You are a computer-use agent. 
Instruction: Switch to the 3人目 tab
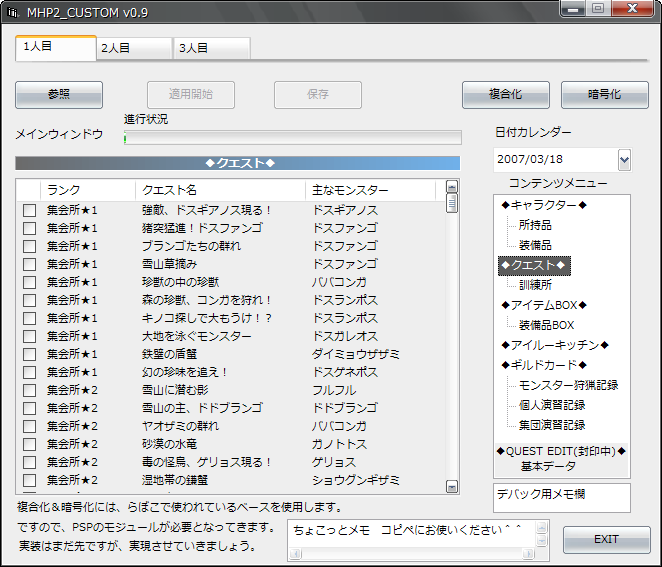212,48
